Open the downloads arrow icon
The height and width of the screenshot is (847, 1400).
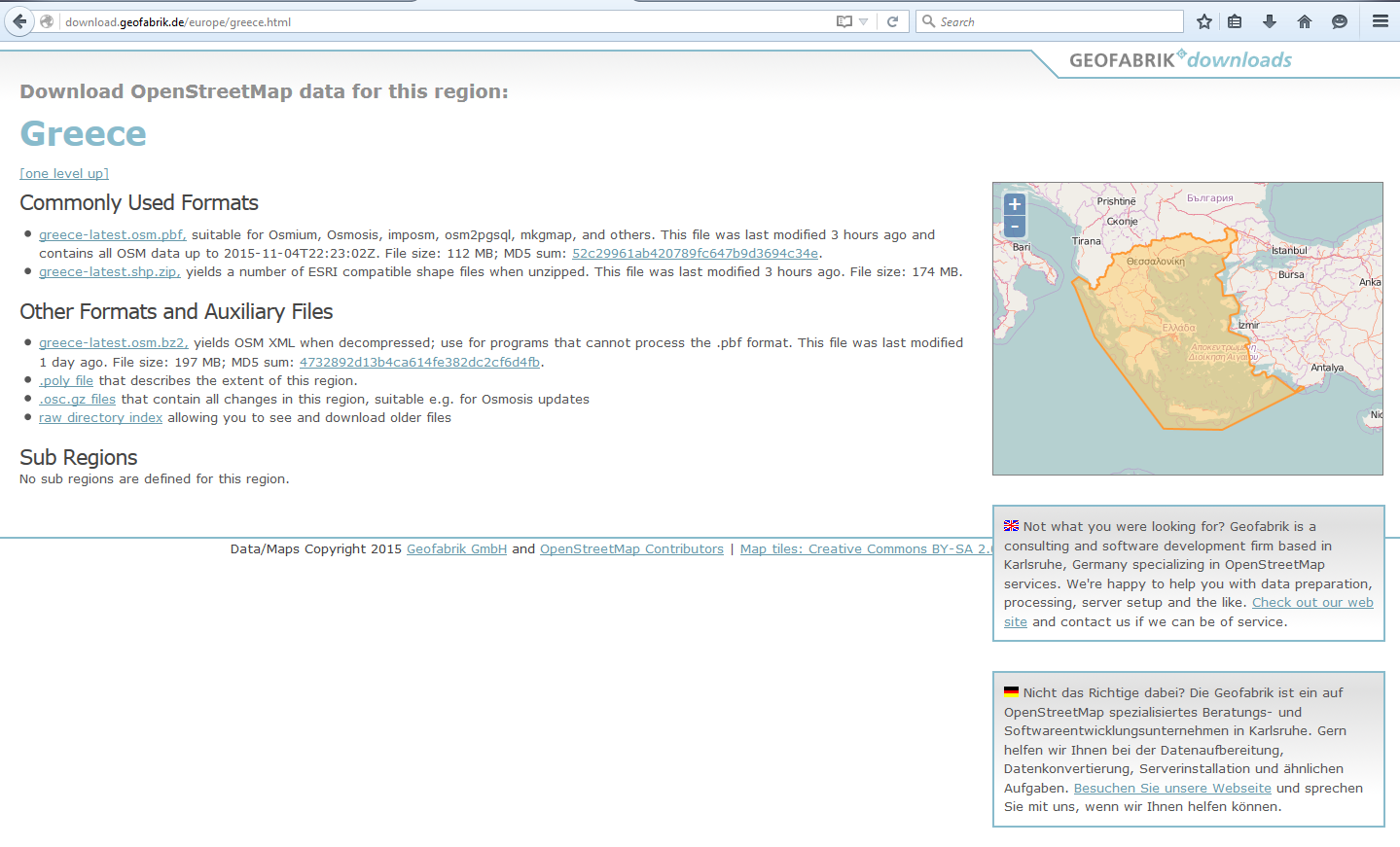(x=1270, y=21)
